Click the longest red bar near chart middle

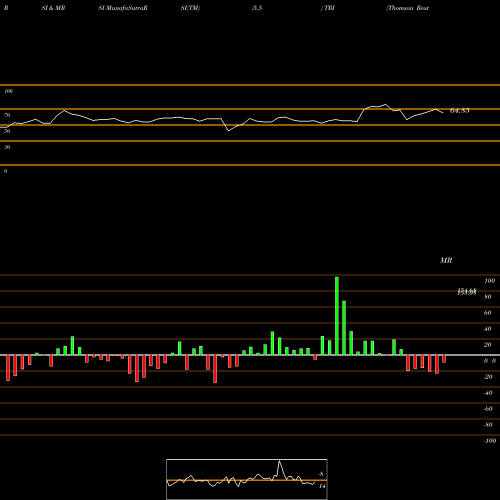[x=215, y=369]
